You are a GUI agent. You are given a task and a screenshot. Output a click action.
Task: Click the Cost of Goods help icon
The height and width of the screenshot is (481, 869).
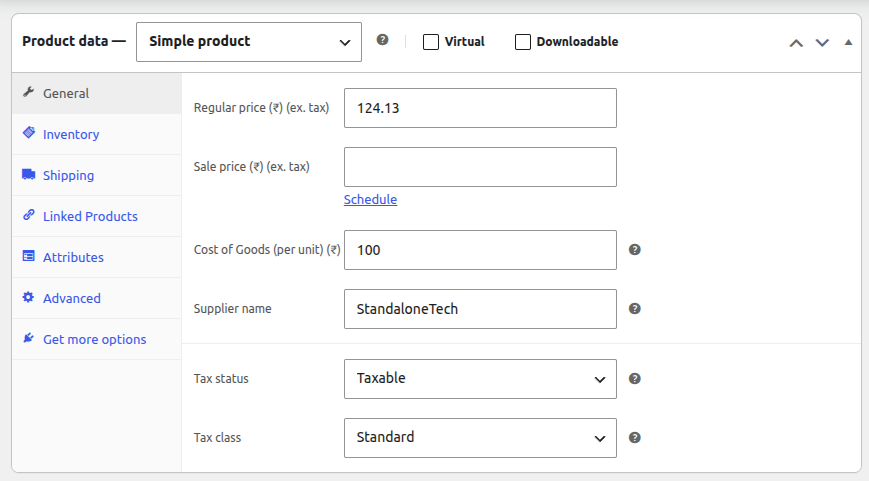tap(635, 250)
